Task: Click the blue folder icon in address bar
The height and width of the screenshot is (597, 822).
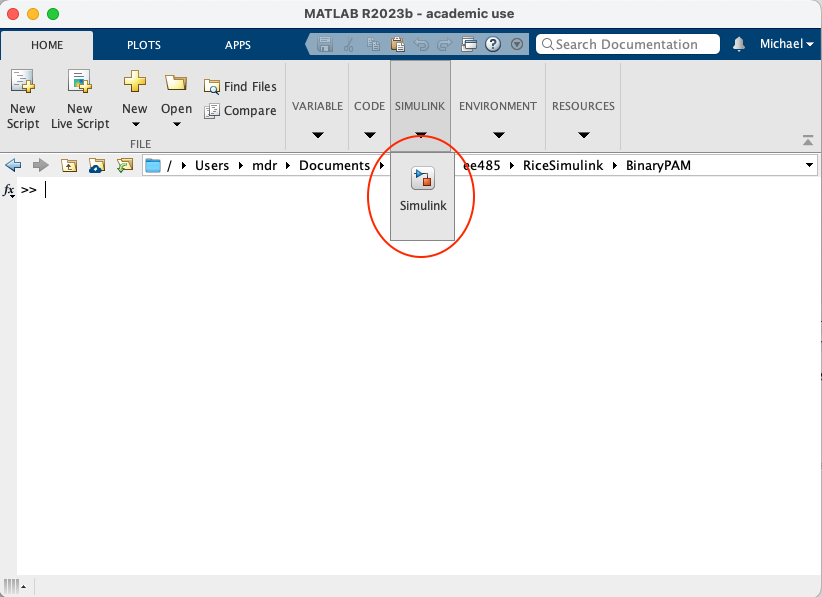Action: (153, 166)
